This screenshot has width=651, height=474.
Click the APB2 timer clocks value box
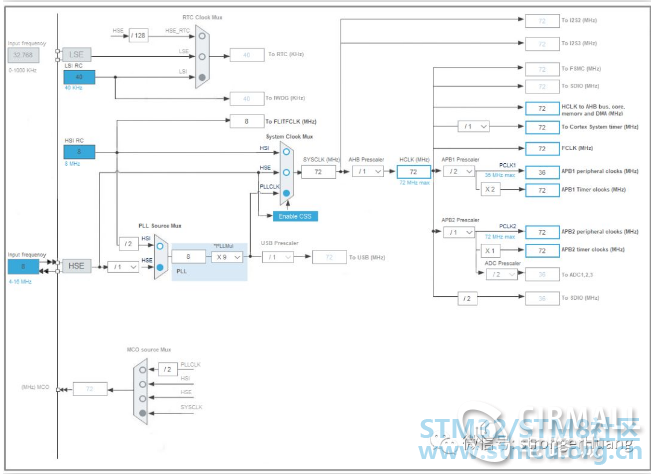tap(542, 251)
